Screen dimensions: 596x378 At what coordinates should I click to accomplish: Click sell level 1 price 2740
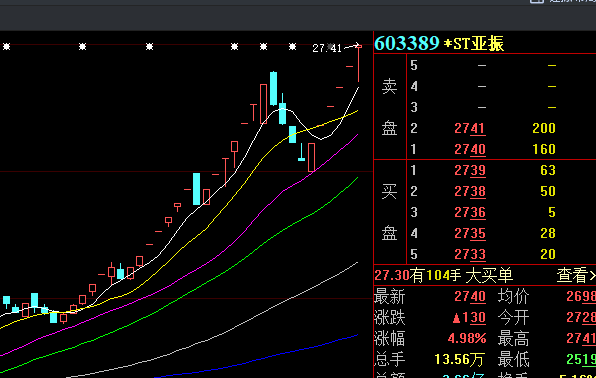coord(470,149)
